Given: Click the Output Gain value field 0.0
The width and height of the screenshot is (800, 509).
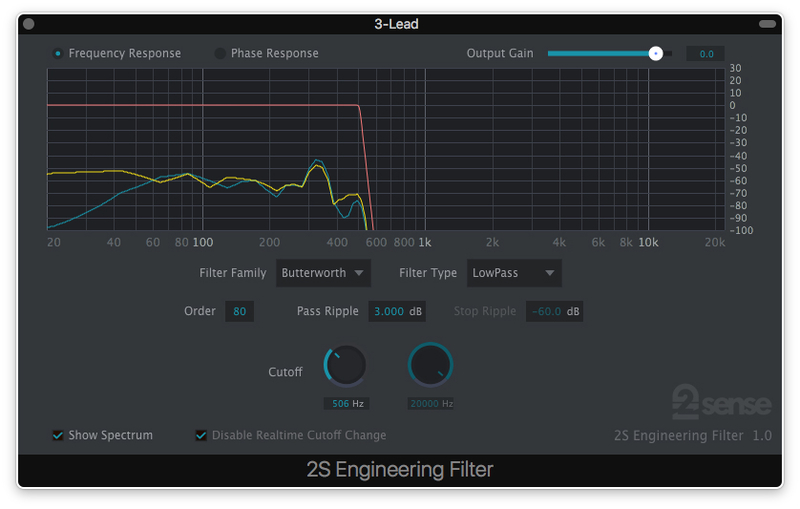Looking at the screenshot, I should (706, 54).
